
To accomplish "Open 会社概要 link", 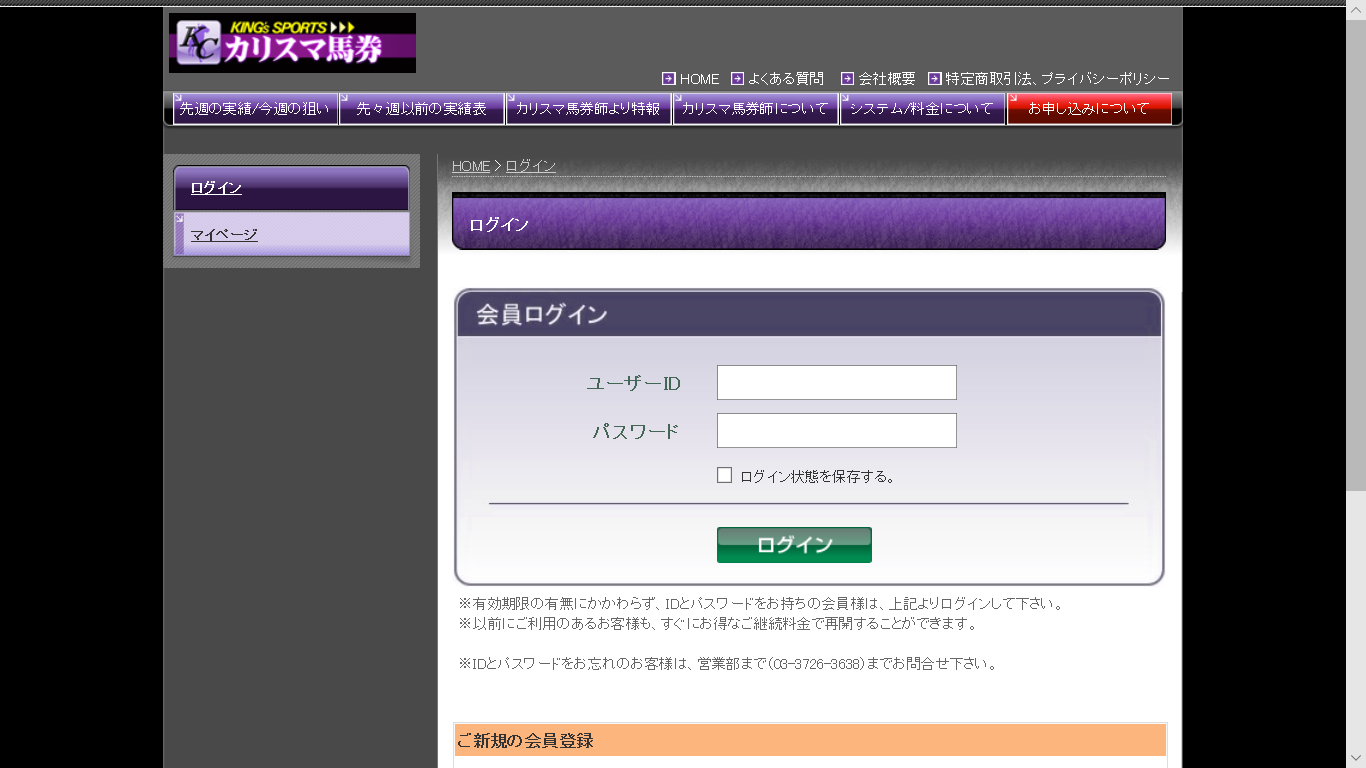I will 887,78.
